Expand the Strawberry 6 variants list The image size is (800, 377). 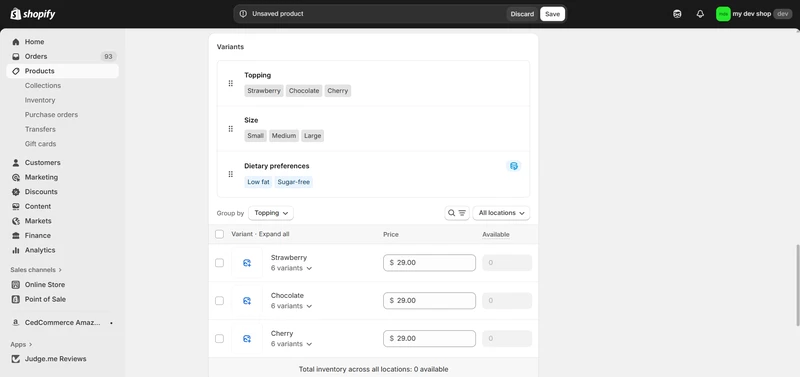pyautogui.click(x=291, y=268)
